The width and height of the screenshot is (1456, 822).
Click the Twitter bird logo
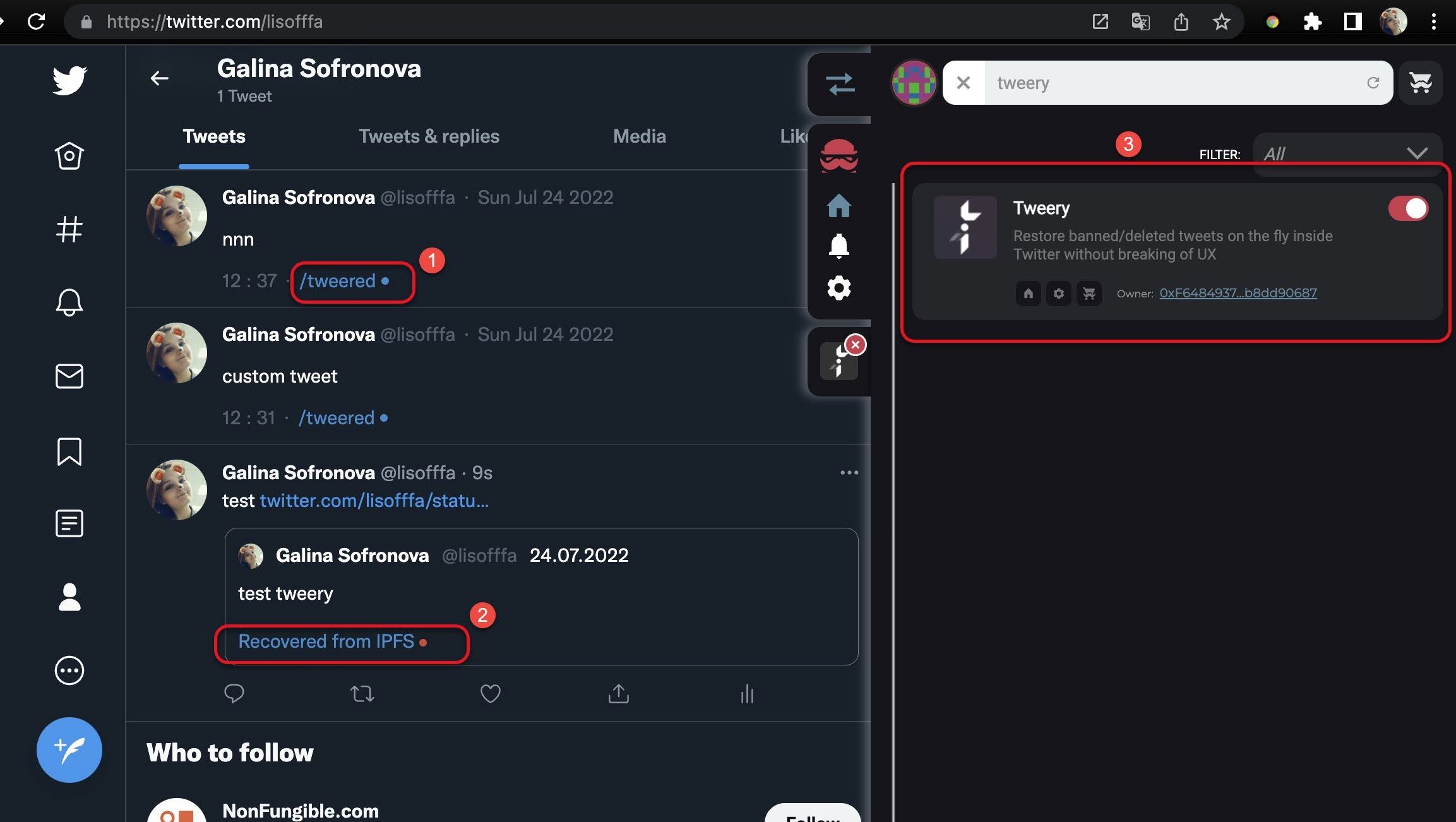tap(69, 80)
